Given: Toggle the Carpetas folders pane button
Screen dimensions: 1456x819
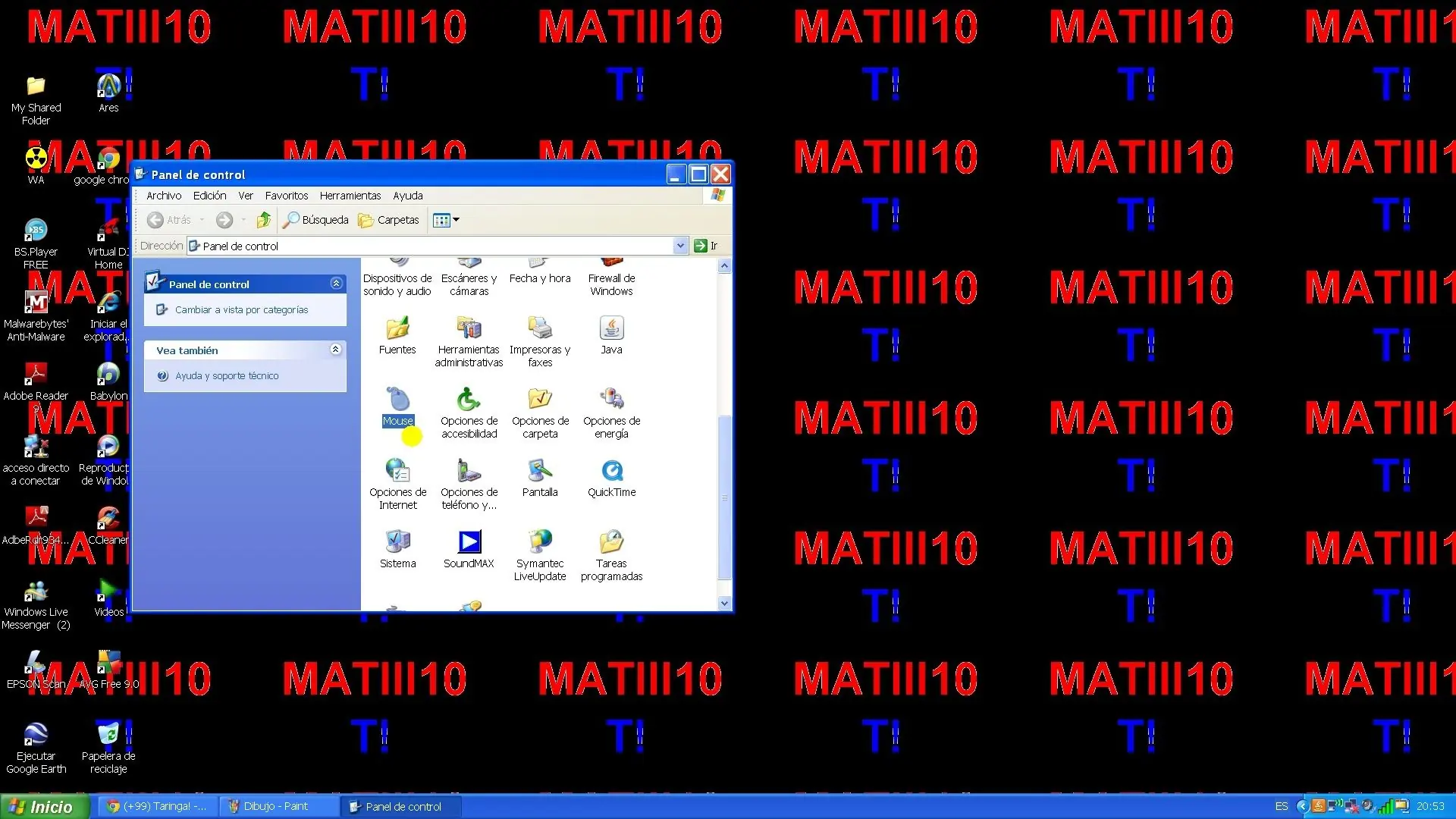Looking at the screenshot, I should 389,220.
